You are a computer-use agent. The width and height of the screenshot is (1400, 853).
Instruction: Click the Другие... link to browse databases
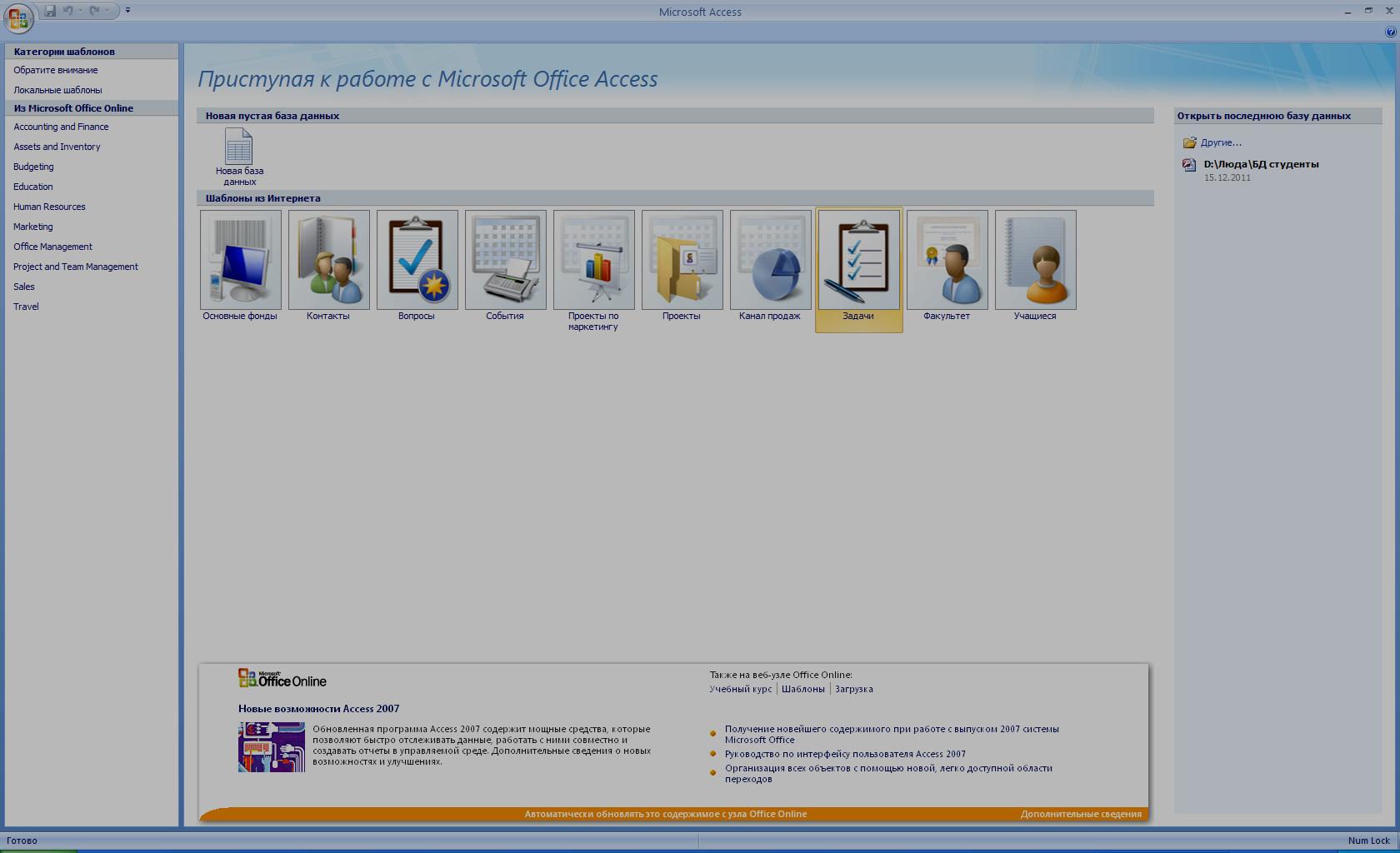pyautogui.click(x=1221, y=142)
